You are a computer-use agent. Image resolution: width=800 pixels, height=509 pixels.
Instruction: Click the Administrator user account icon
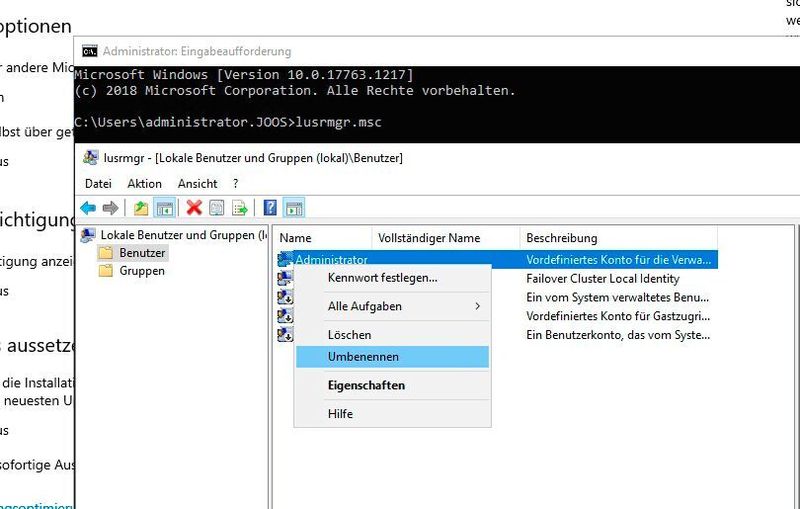click(285, 260)
